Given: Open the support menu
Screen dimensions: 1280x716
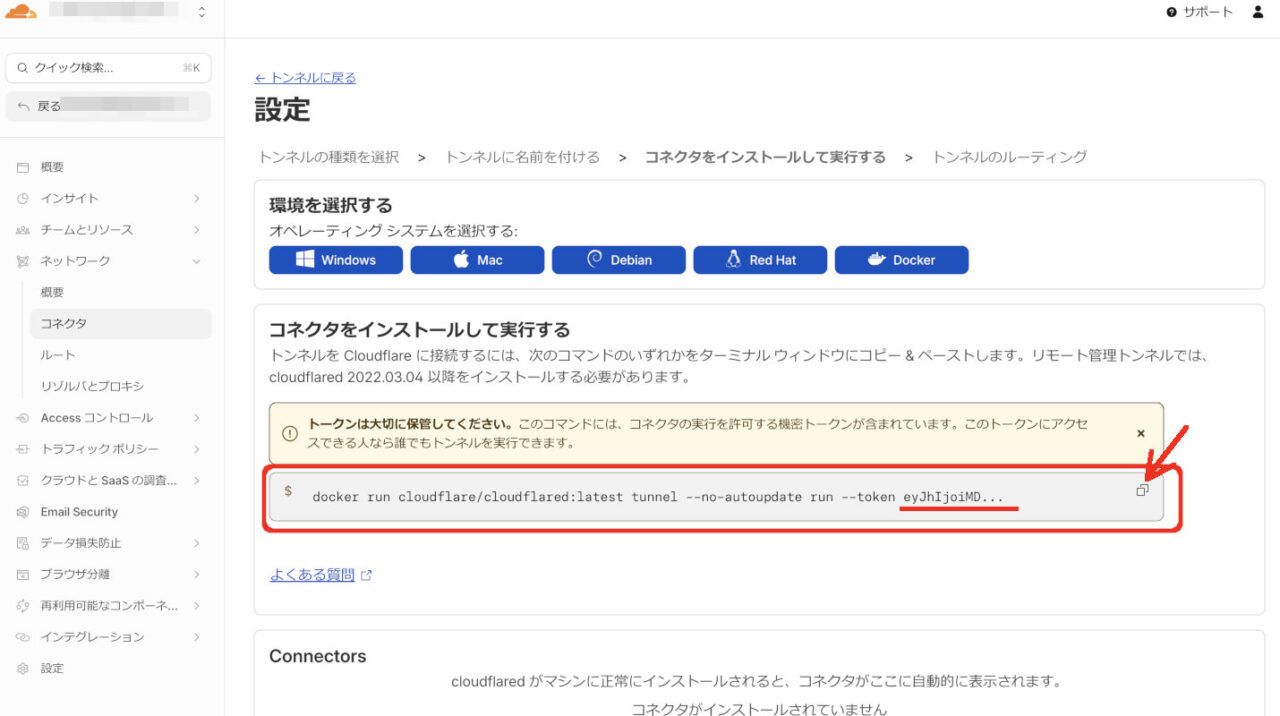Looking at the screenshot, I should 1200,12.
